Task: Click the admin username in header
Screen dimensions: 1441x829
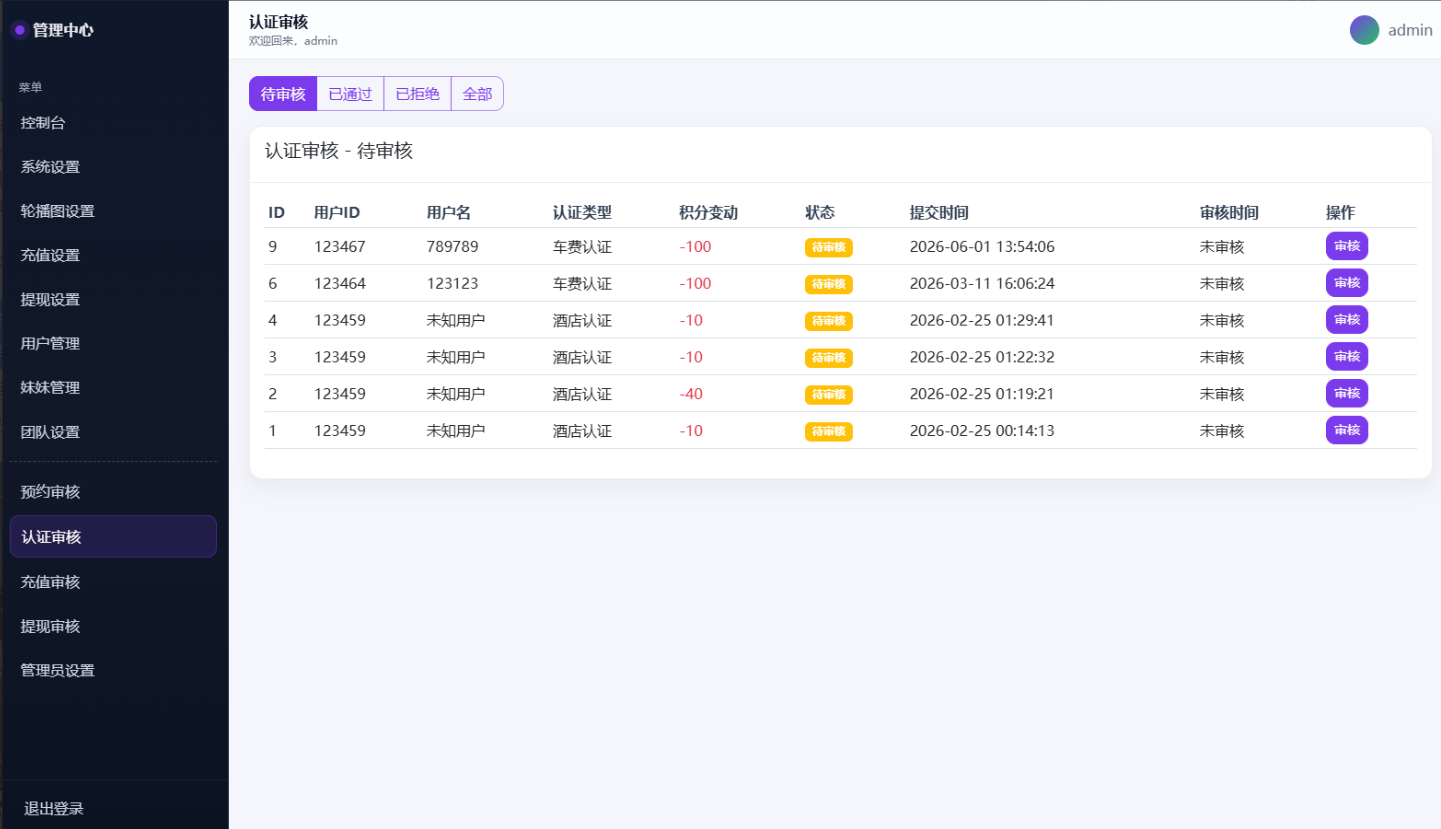Action: coord(1410,30)
